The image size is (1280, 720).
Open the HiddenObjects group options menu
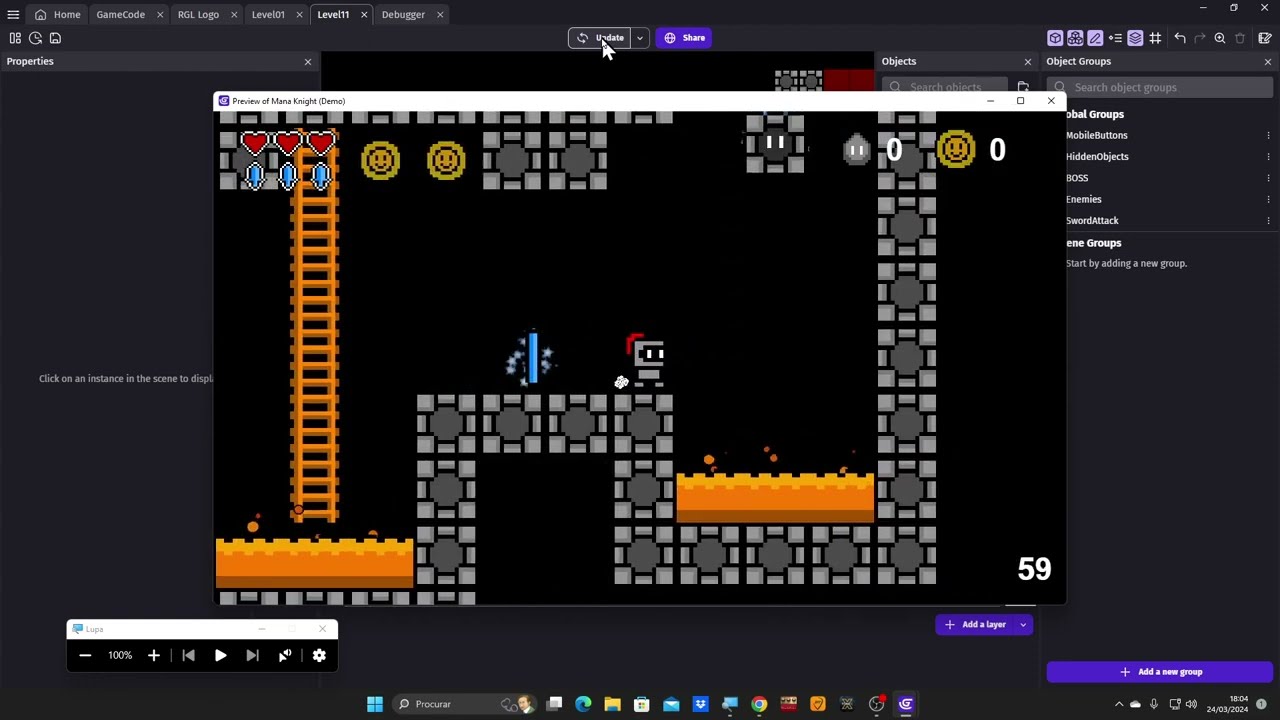(x=1268, y=156)
